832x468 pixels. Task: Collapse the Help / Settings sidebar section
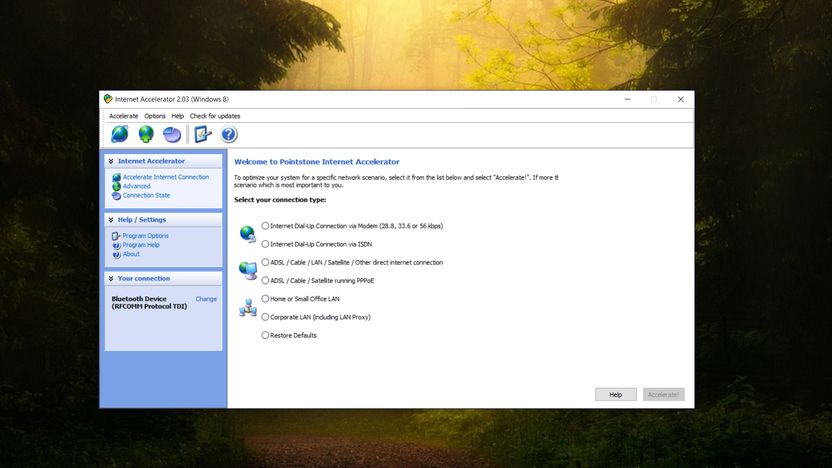pos(111,220)
